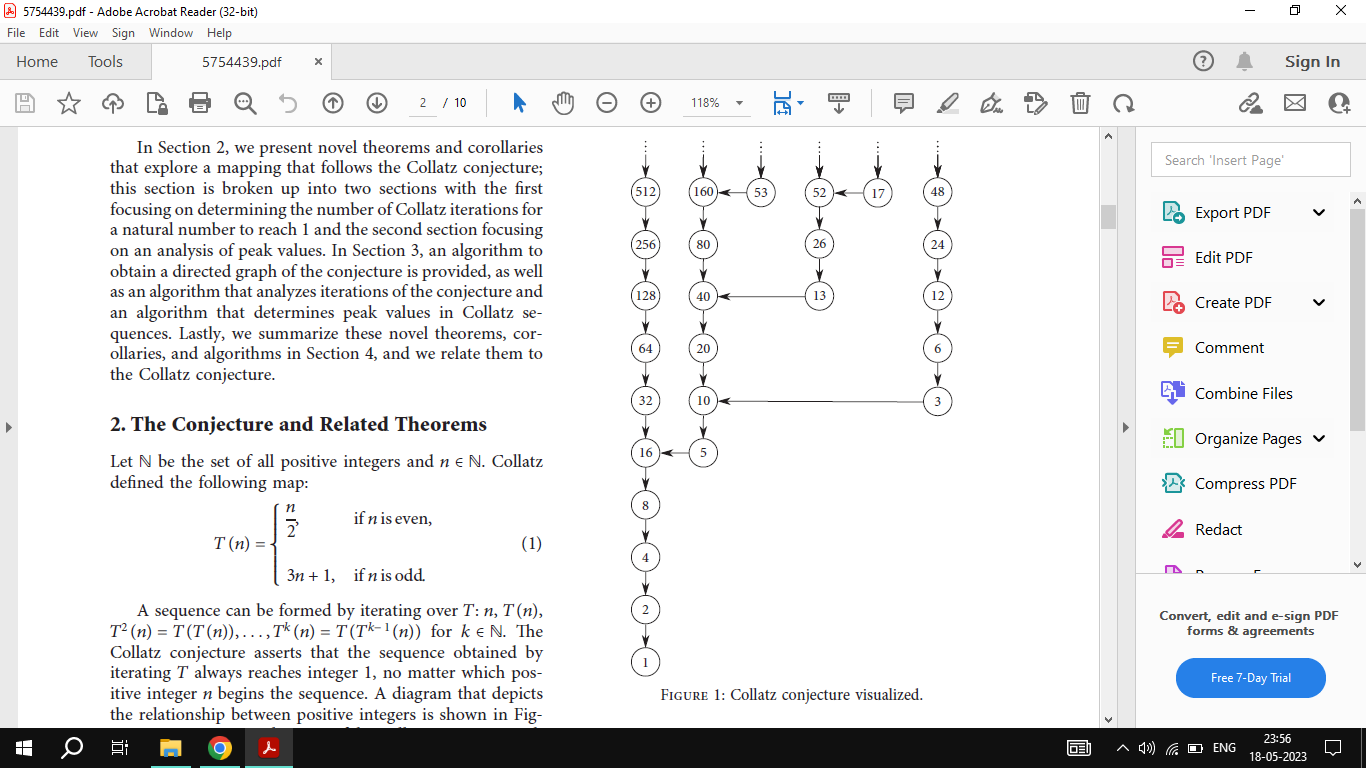Screen dimensions: 1366x768
Task: Add a sticky note comment
Action: coord(904,103)
